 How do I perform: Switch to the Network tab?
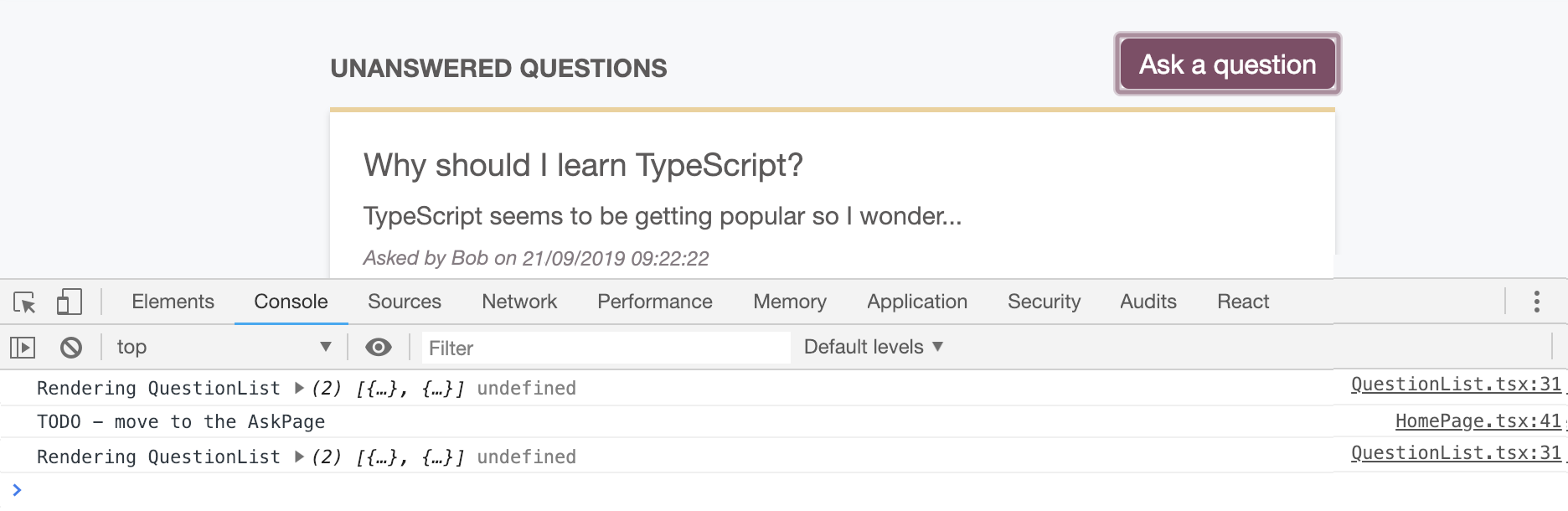click(x=518, y=302)
